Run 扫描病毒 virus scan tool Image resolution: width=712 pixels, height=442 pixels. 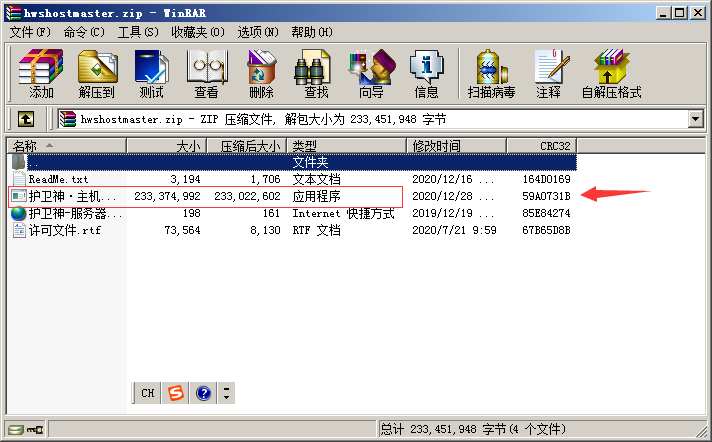[491, 74]
